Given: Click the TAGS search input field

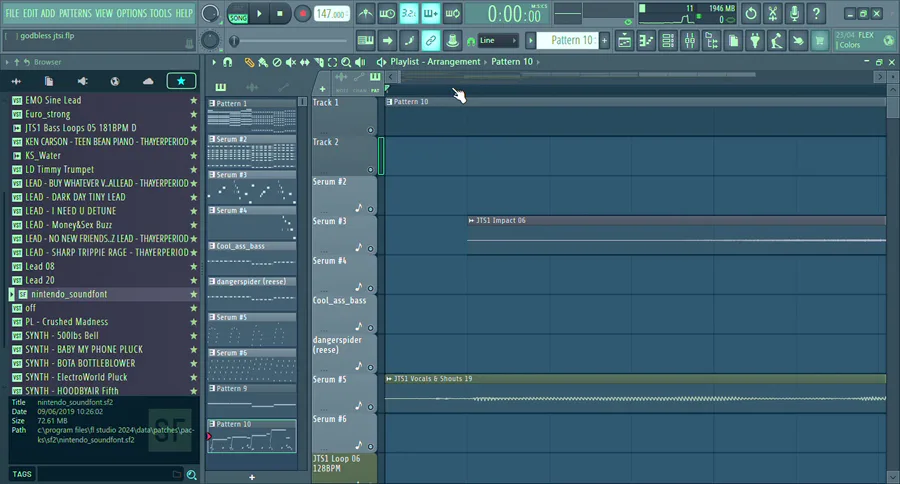Looking at the screenshot, I should (x=110, y=474).
